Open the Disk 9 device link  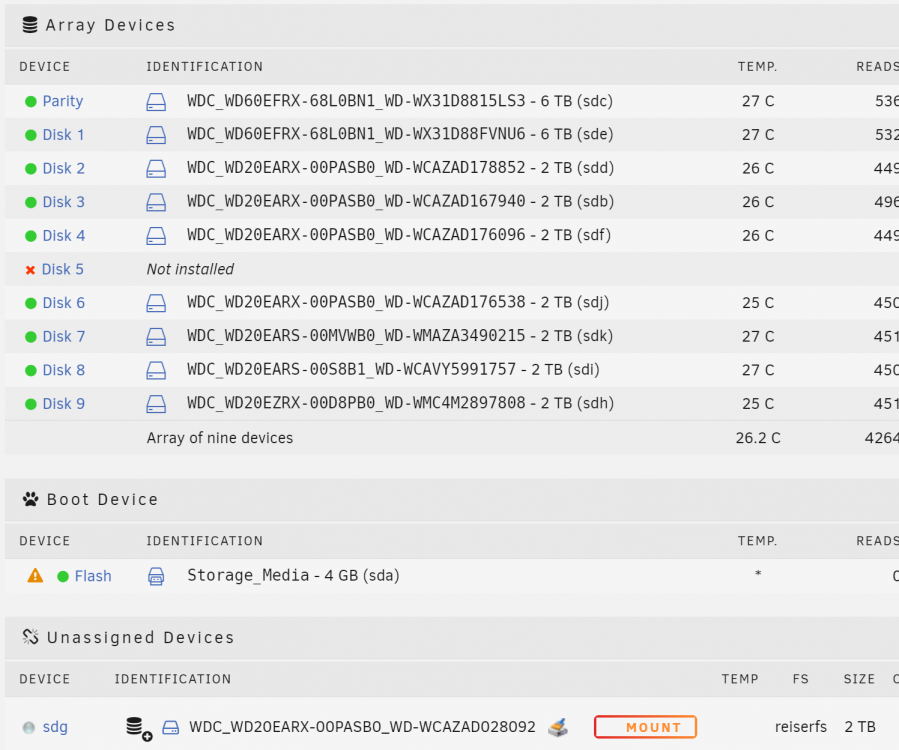[64, 404]
